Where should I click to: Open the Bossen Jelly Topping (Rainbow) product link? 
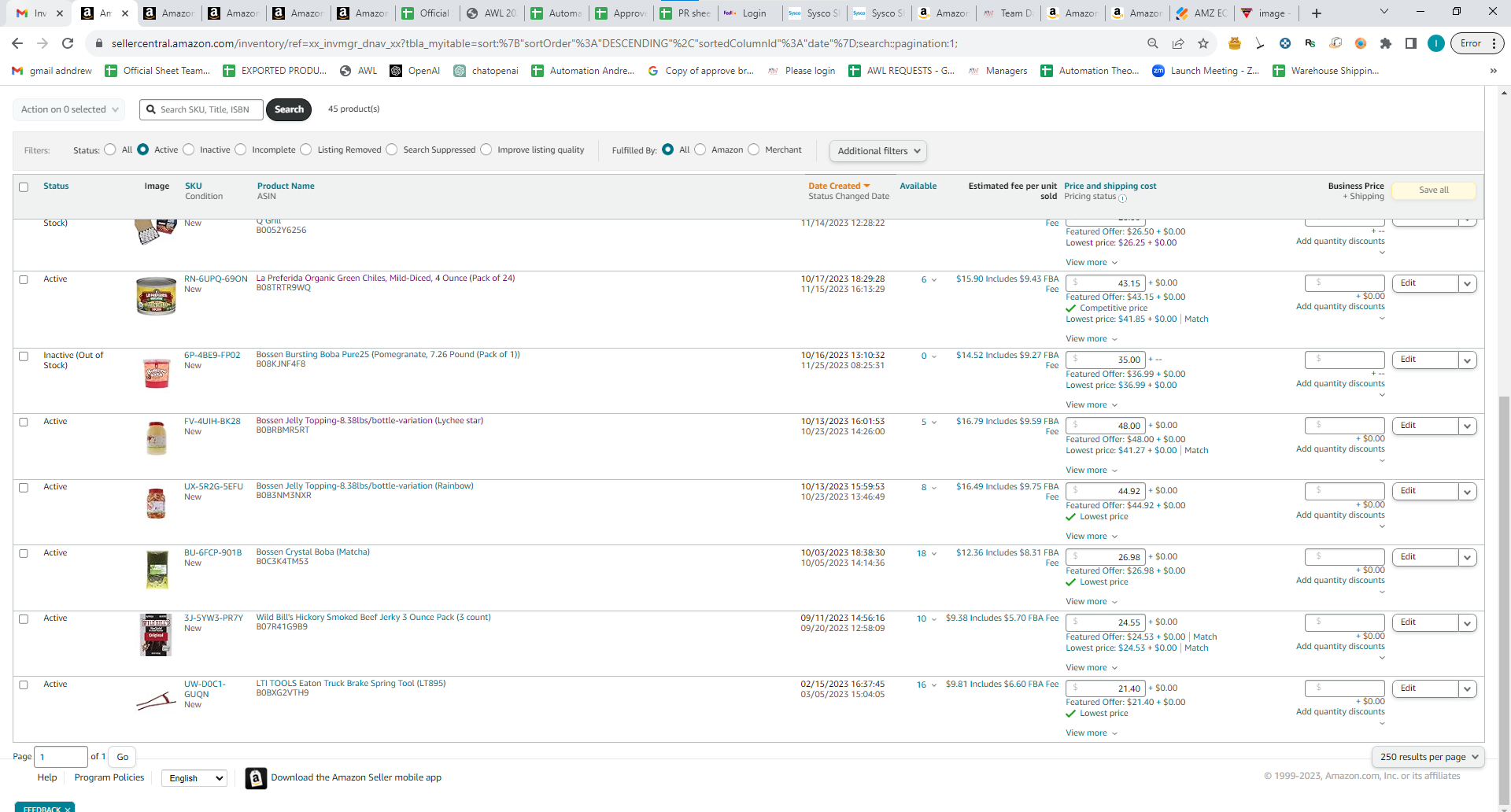(365, 486)
